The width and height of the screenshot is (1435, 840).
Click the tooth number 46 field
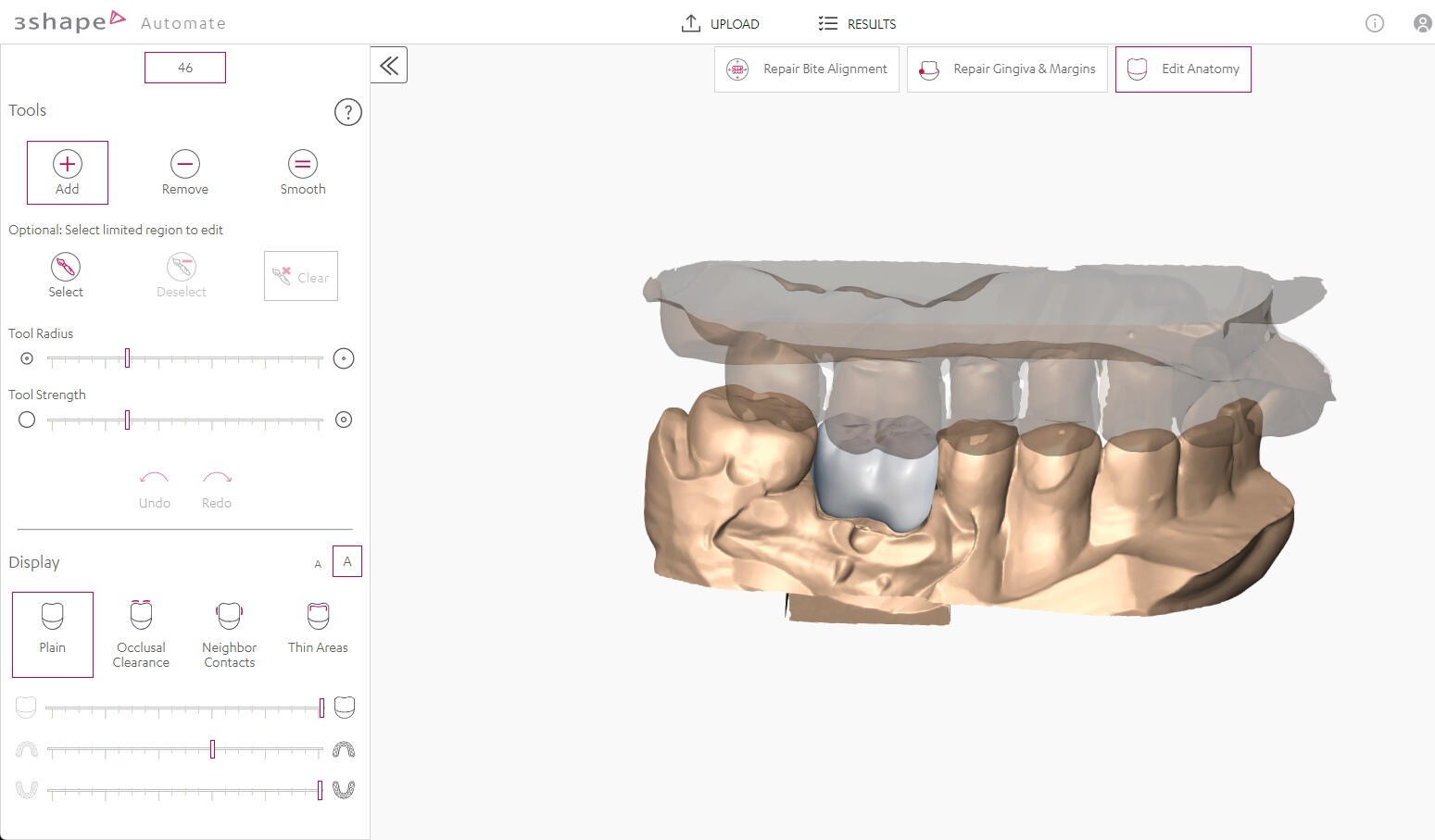point(184,67)
